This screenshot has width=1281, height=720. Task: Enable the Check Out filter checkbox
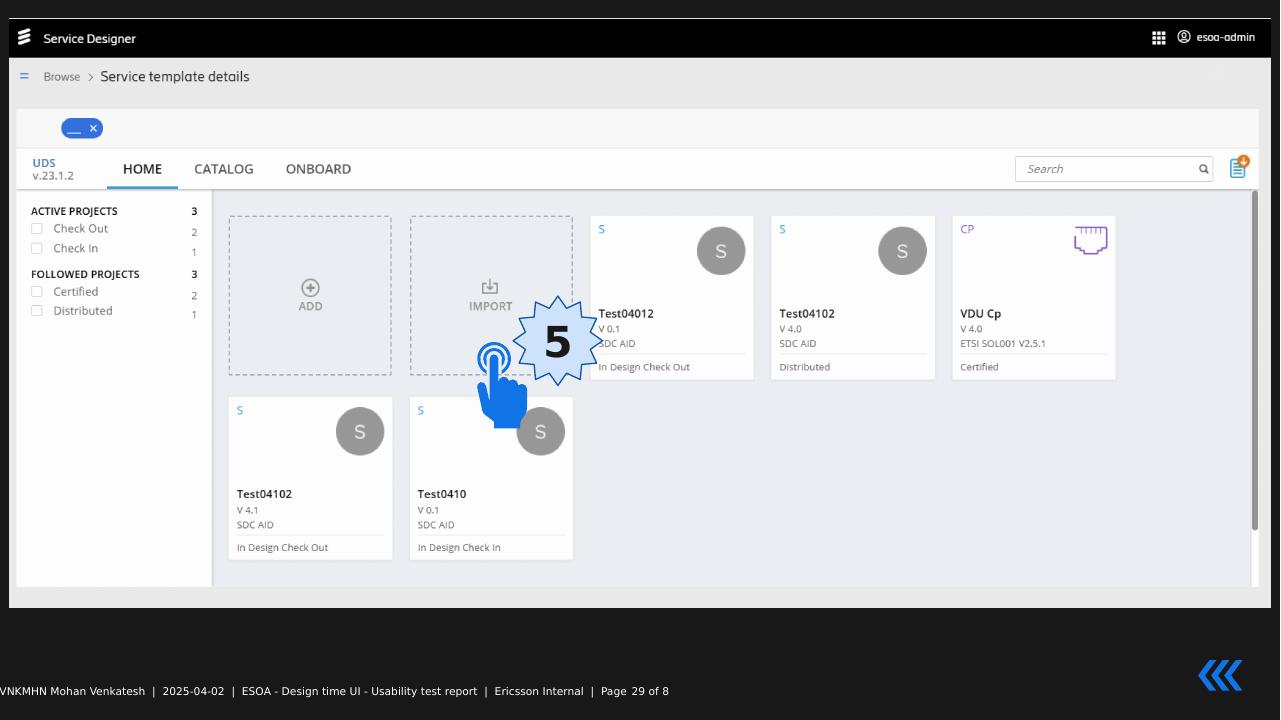click(37, 229)
